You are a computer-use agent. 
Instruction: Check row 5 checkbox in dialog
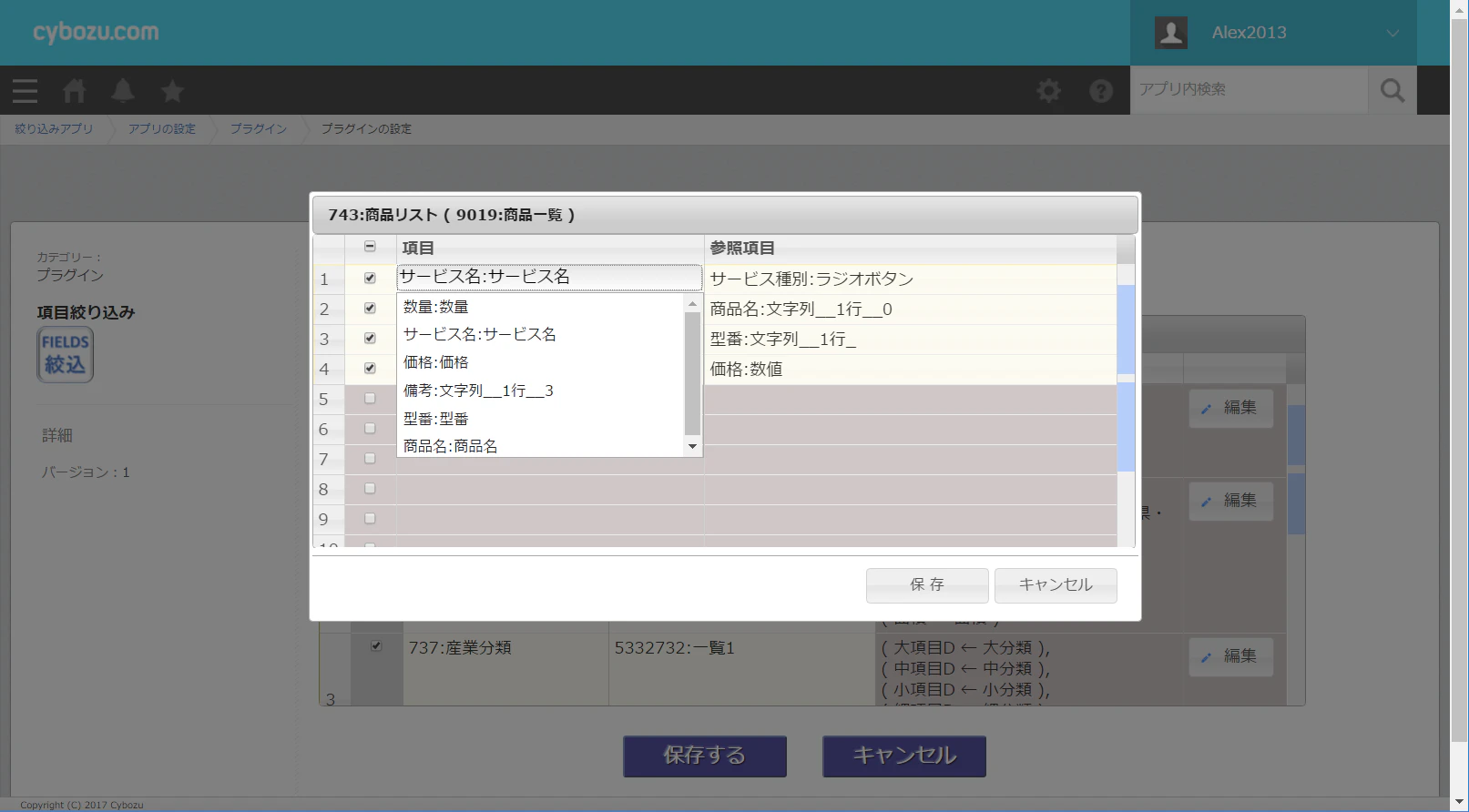tap(370, 399)
